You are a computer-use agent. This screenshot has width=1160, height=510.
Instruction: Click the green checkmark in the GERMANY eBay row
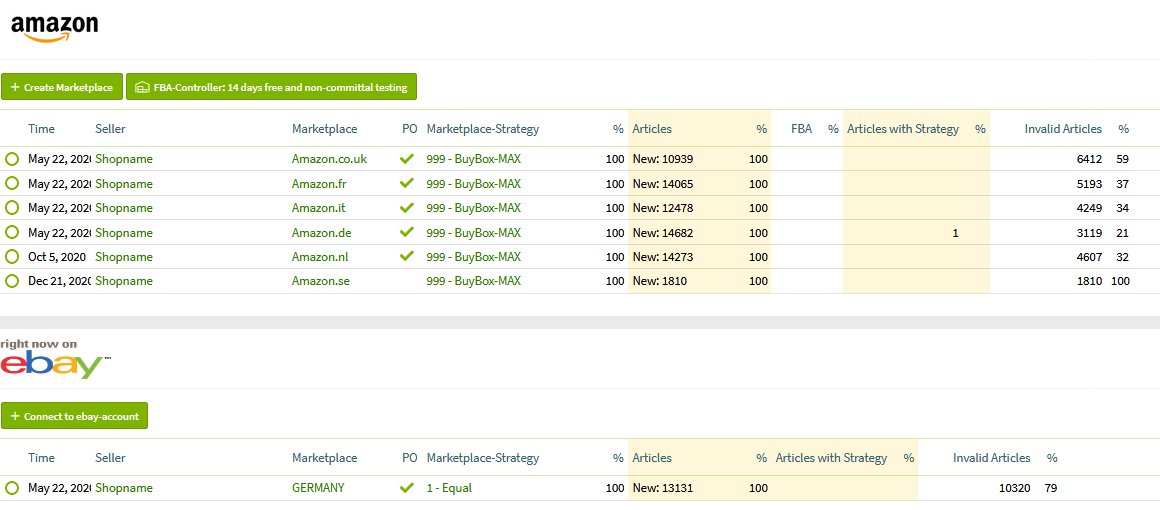pyautogui.click(x=406, y=488)
